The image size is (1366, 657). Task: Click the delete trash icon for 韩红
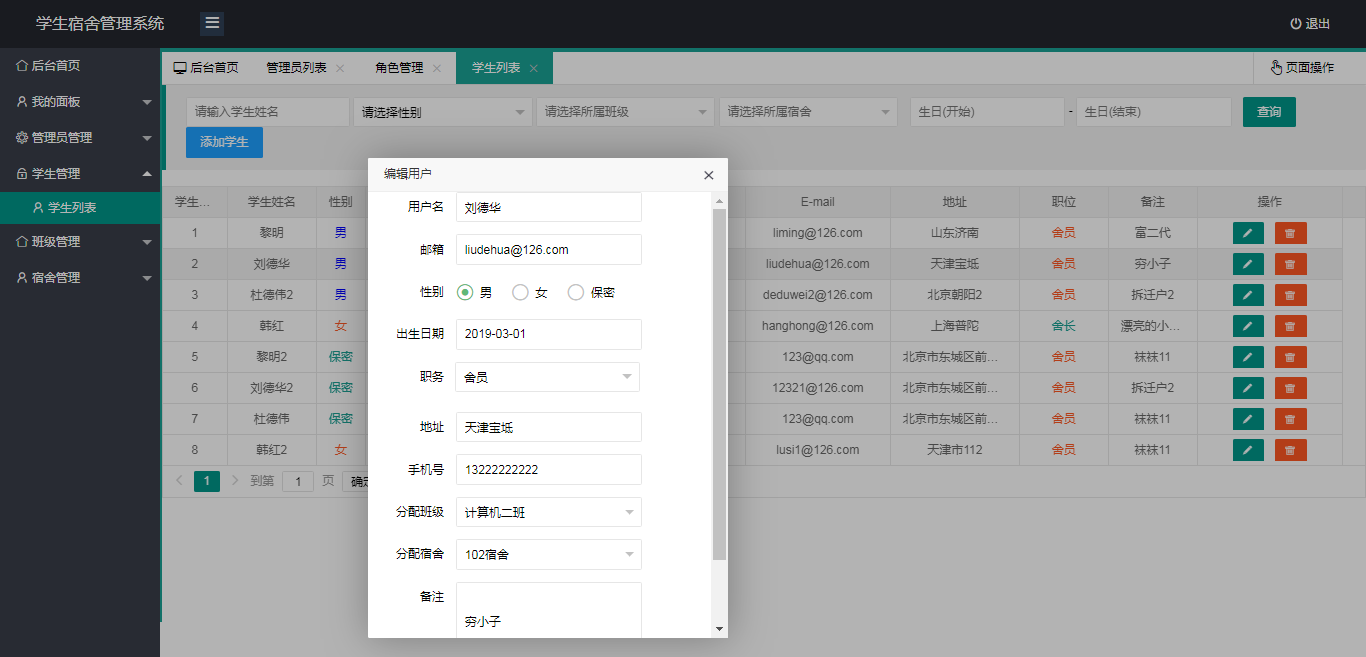coord(1290,325)
